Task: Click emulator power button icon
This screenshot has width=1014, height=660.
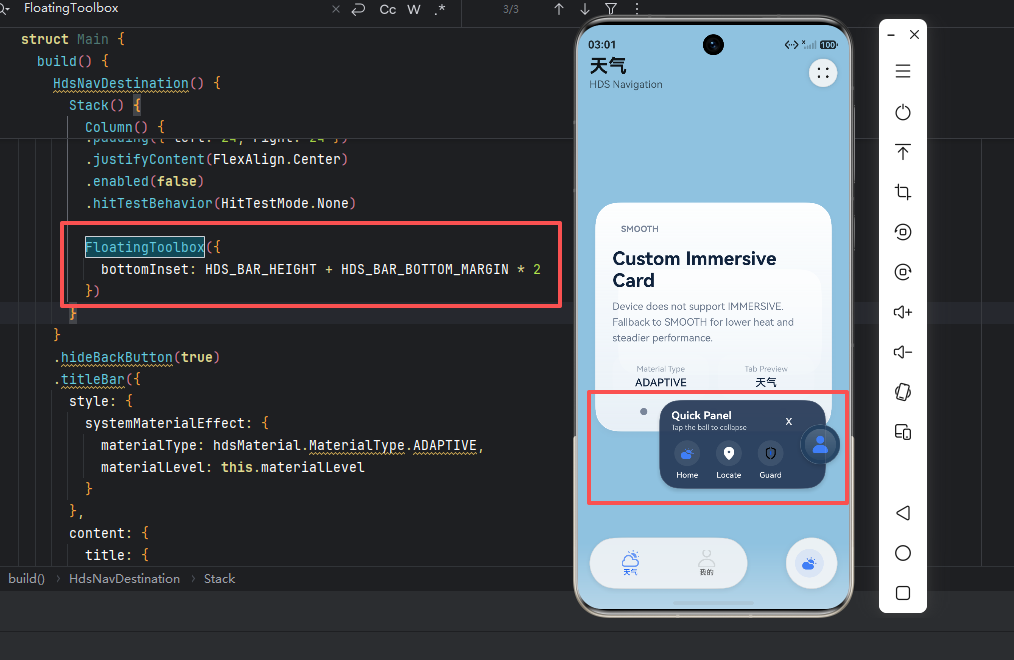Action: coord(903,112)
